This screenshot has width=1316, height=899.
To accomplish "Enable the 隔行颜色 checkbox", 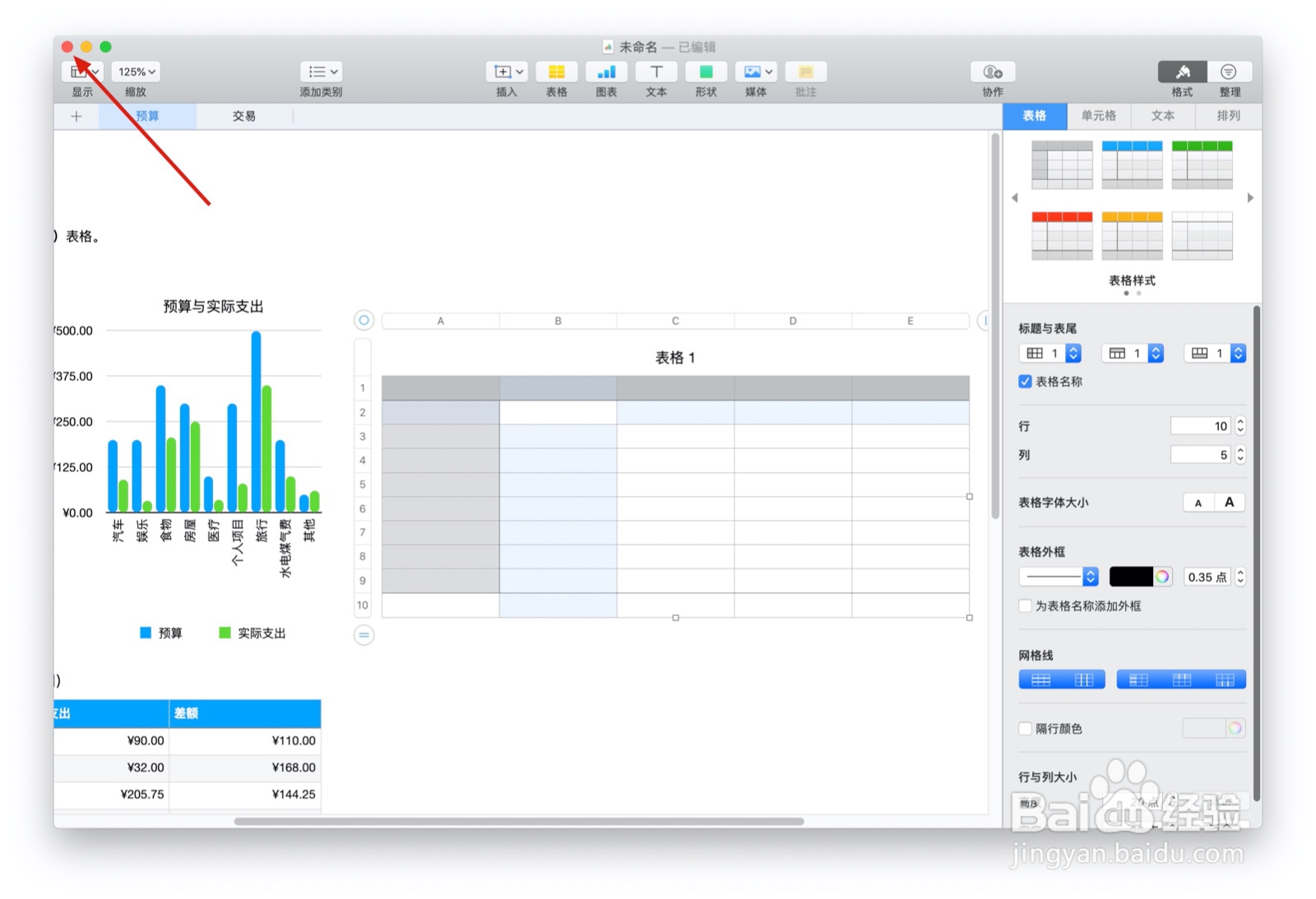I will click(1025, 728).
